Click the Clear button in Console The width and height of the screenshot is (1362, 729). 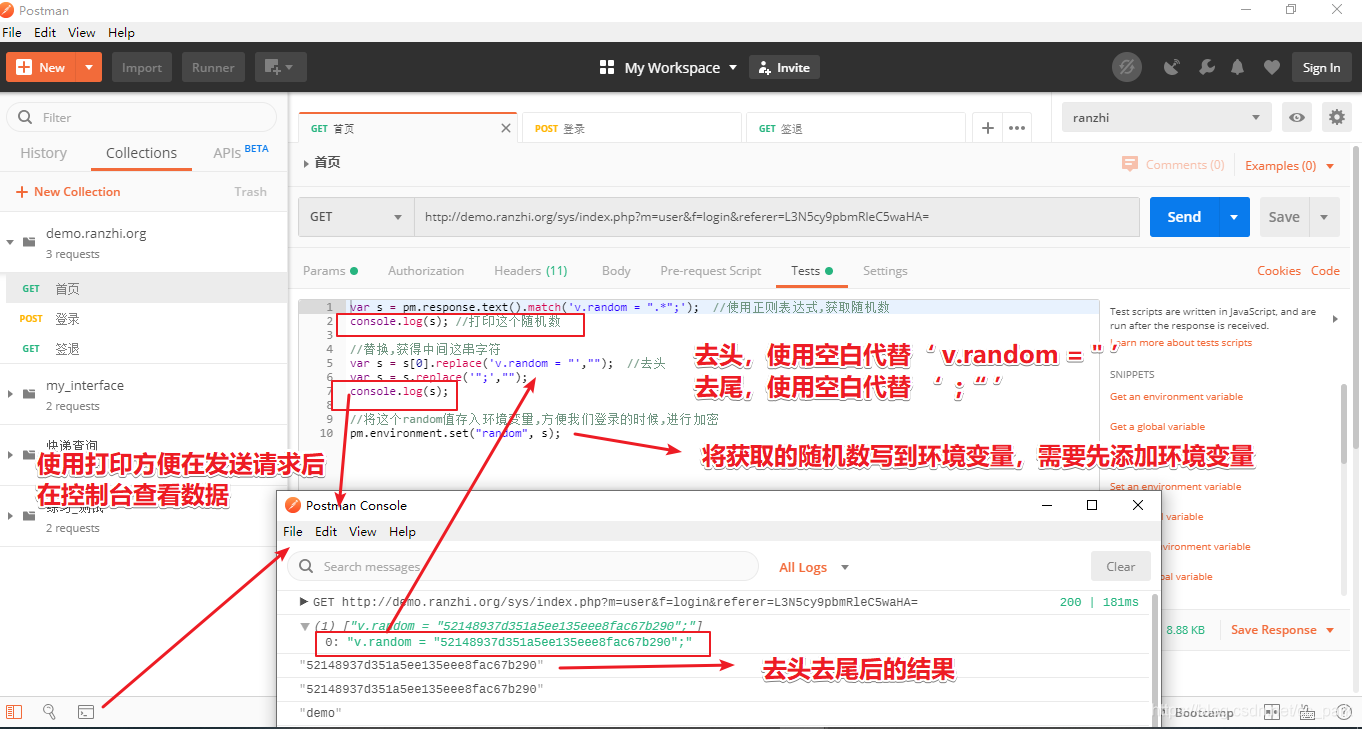click(x=1120, y=566)
